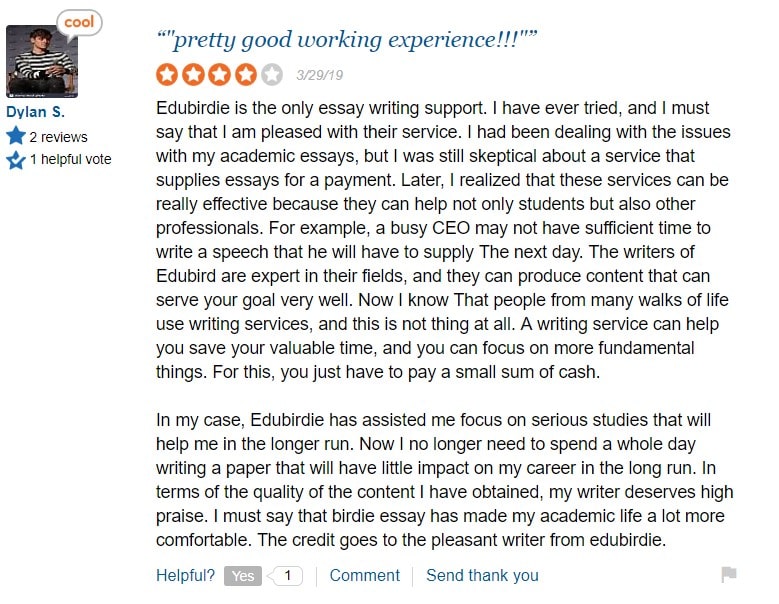
Task: Click Dylan S. profile photo
Action: pos(42,62)
